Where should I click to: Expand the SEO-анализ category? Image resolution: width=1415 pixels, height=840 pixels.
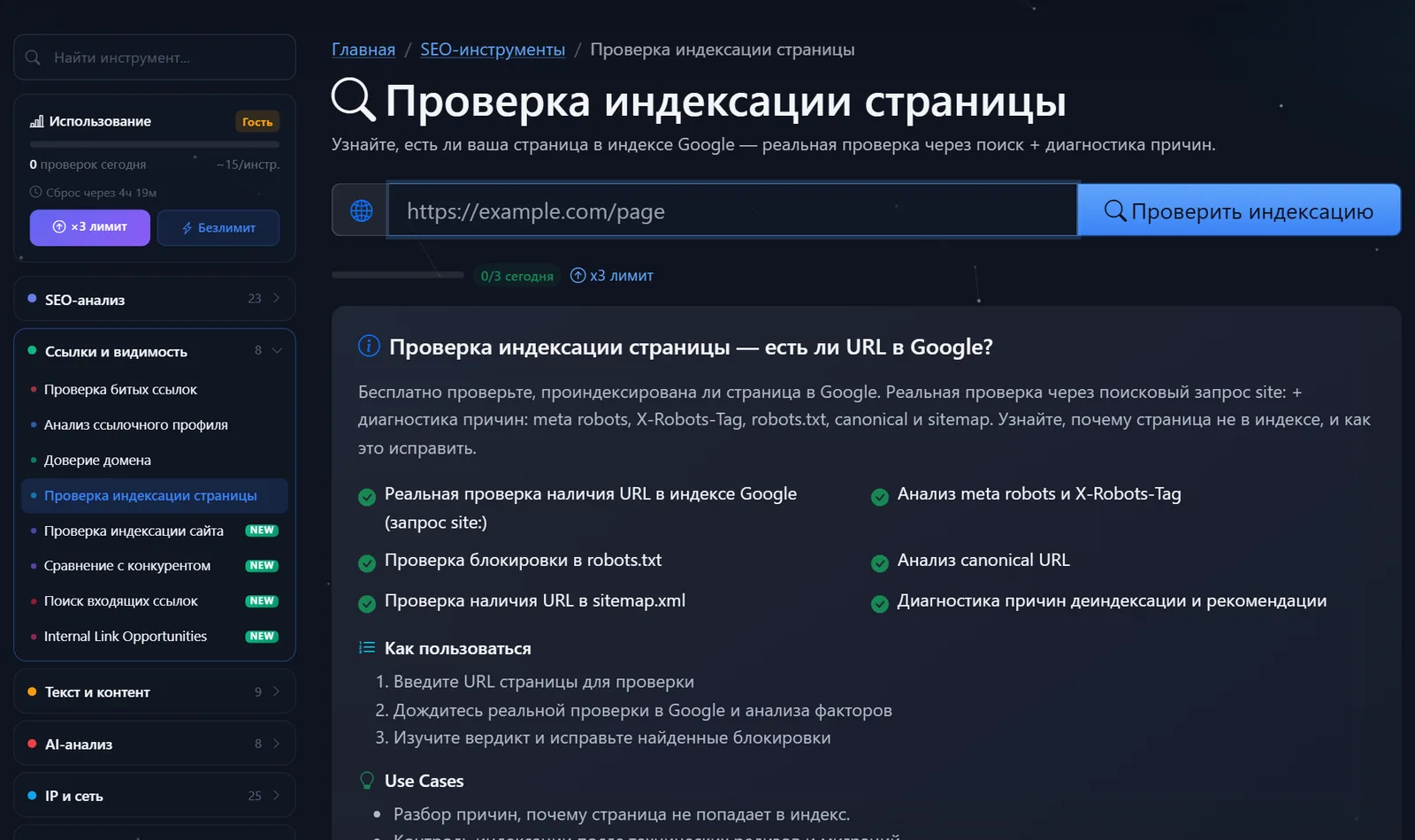pyautogui.click(x=155, y=299)
